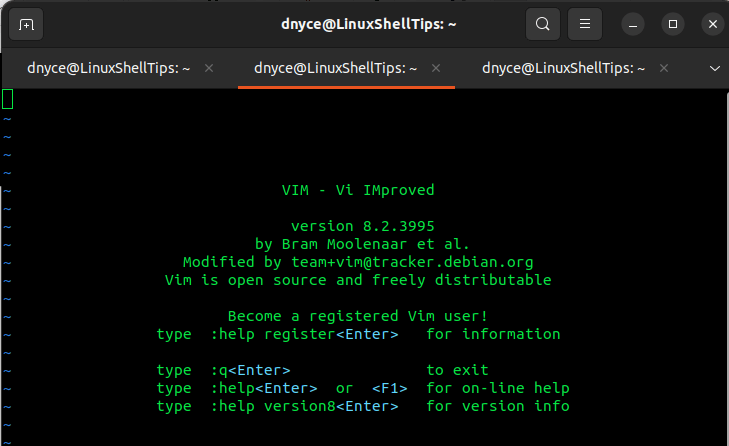
Task: Open a new terminal tab with plus icon
Action: [26, 24]
